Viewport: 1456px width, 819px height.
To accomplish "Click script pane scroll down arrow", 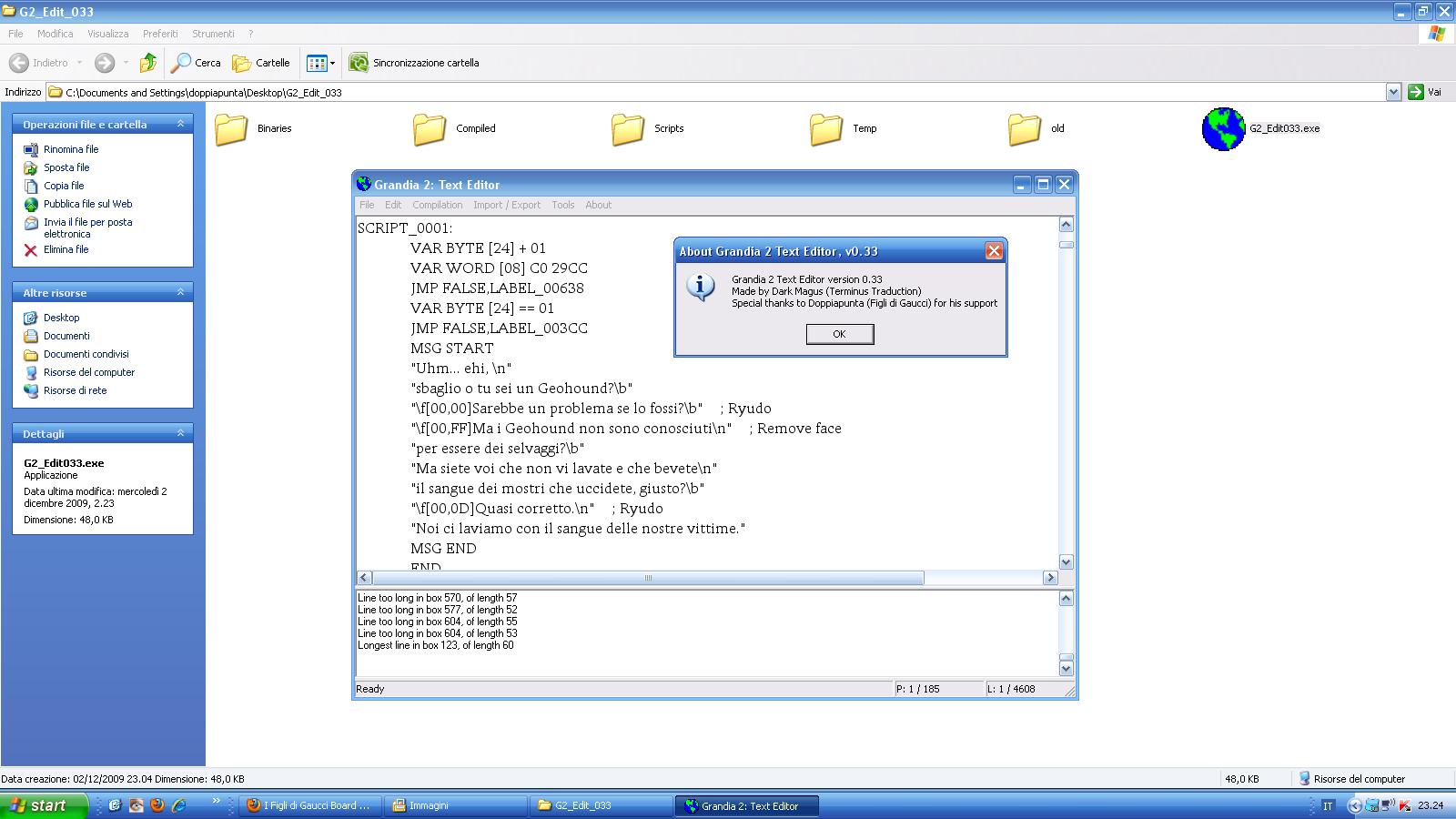I will click(x=1067, y=562).
